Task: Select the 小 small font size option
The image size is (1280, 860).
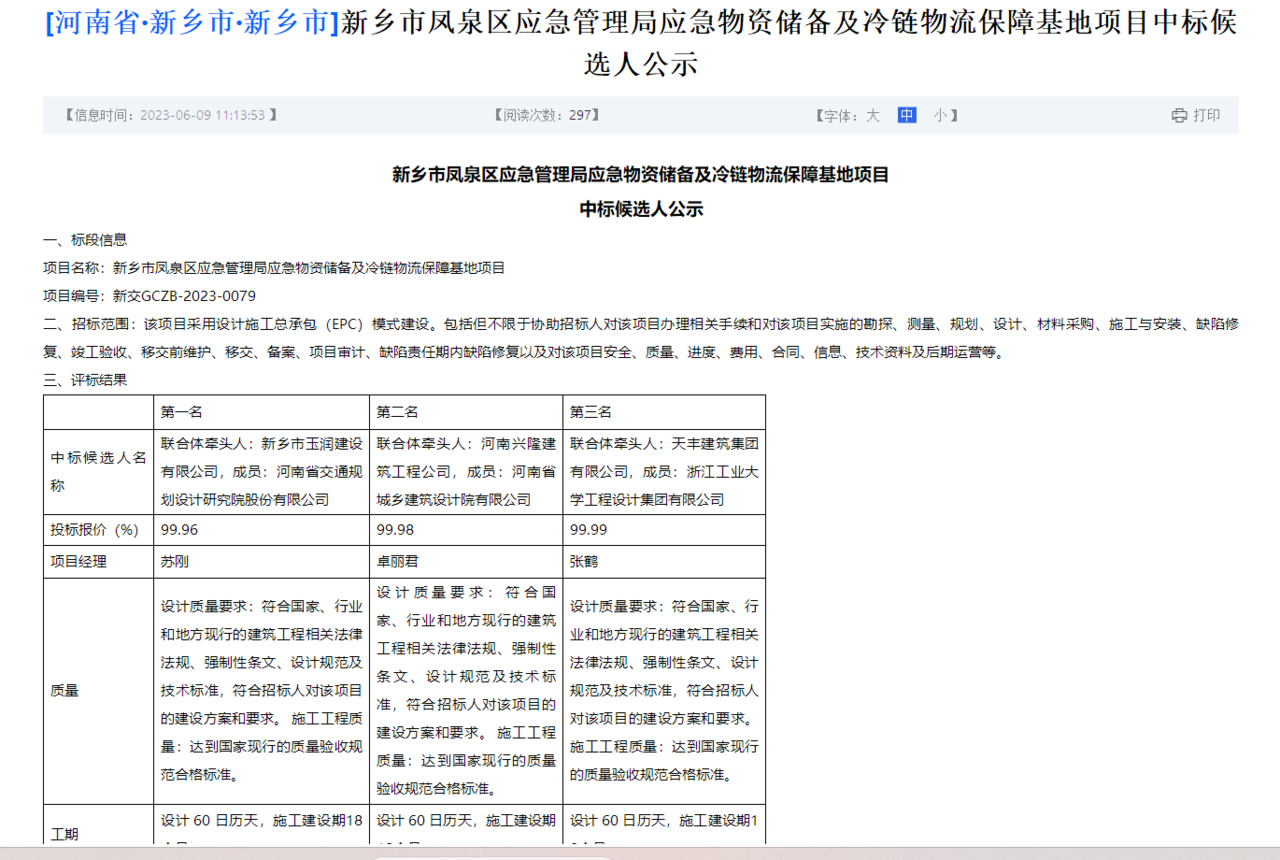Action: point(940,115)
